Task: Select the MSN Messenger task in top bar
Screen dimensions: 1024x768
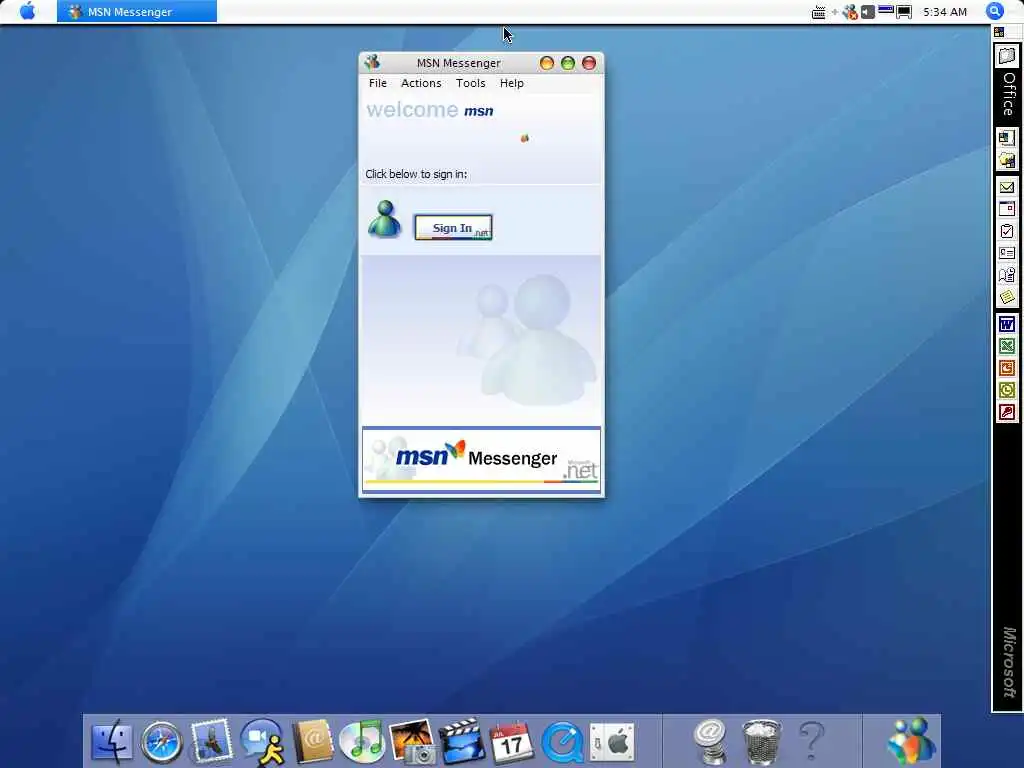Action: pyautogui.click(x=136, y=12)
